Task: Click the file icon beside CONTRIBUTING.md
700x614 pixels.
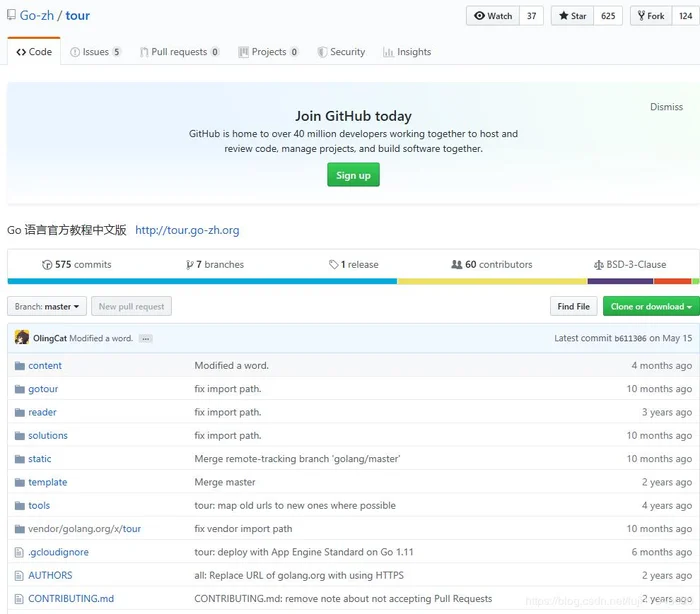Action: (19, 599)
